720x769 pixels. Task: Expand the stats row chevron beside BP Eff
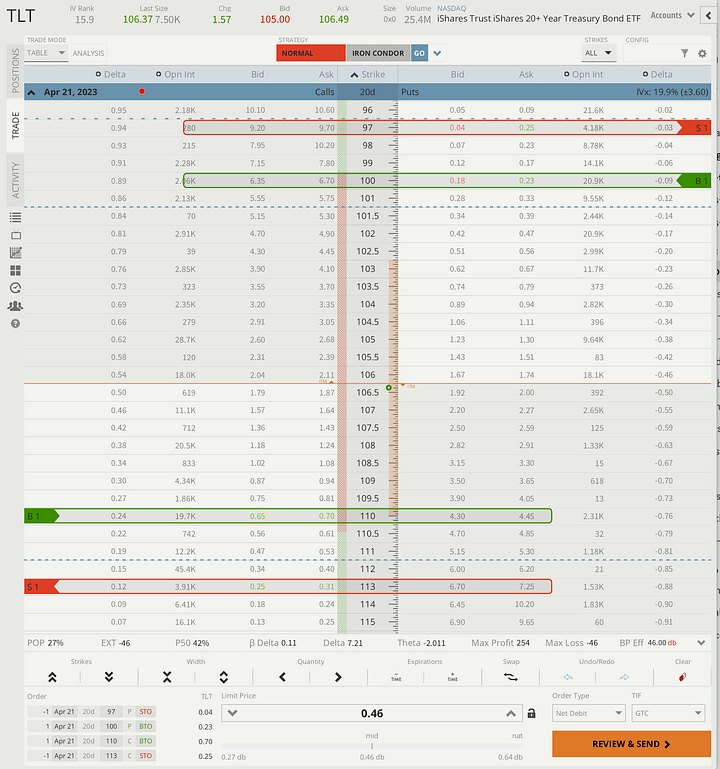click(x=701, y=643)
